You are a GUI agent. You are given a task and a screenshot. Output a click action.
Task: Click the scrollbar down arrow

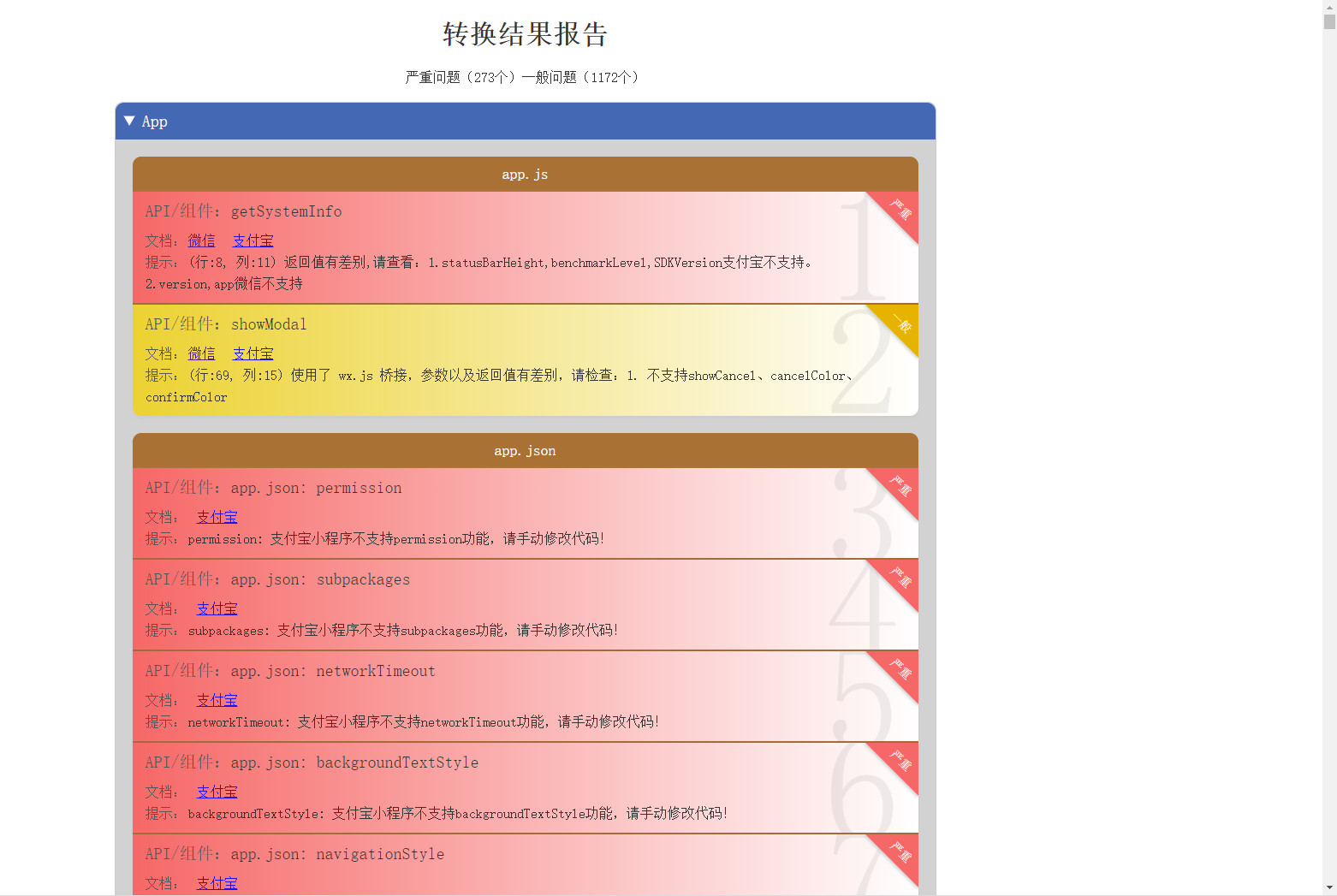[x=1329, y=888]
